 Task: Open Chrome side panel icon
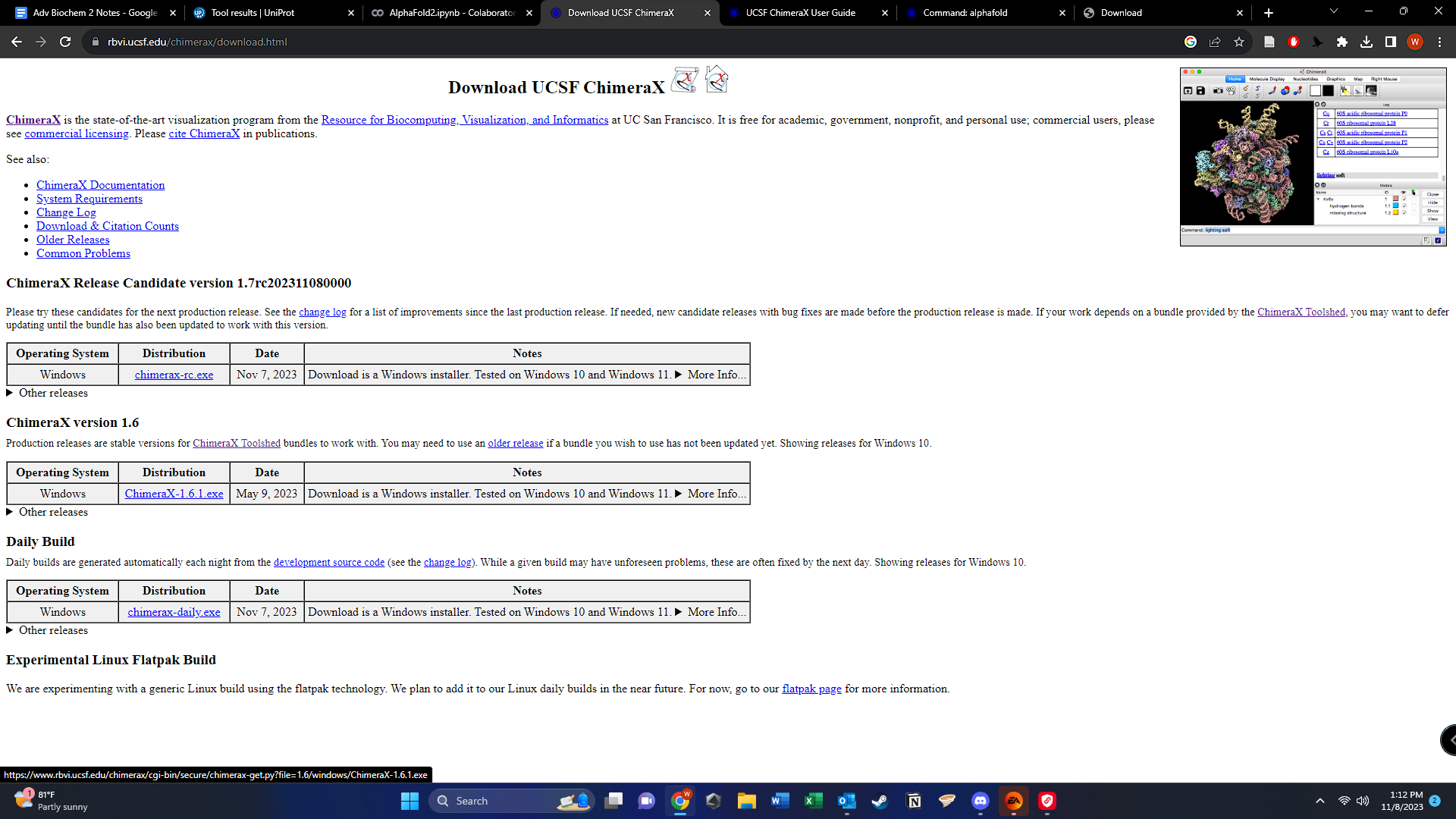click(x=1390, y=42)
